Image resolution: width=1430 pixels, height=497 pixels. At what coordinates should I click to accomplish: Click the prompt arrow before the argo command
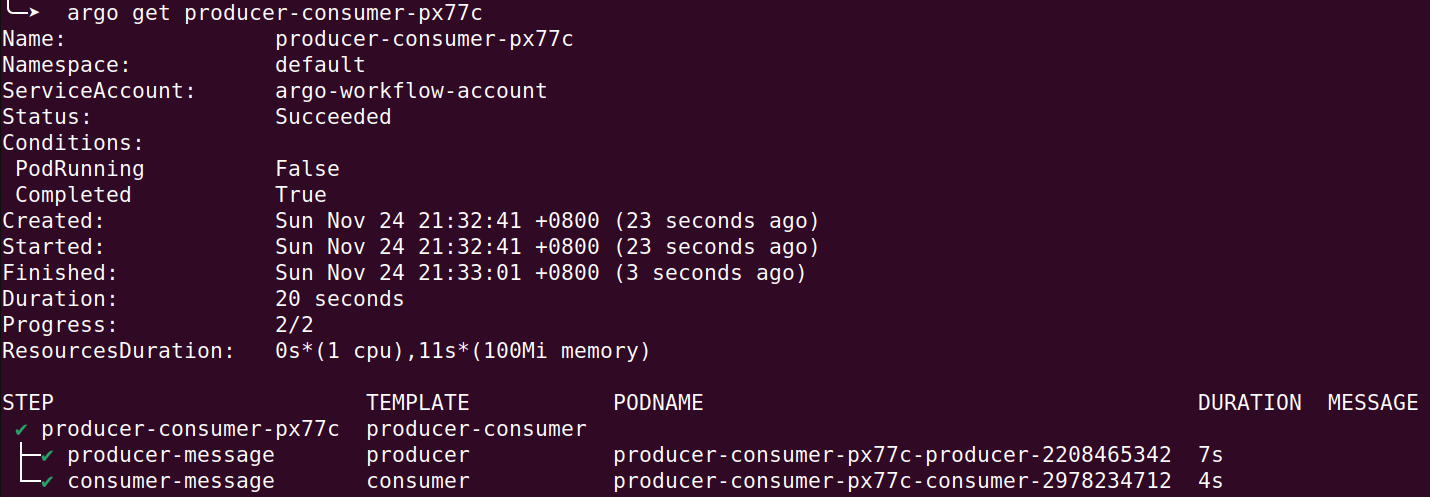(23, 13)
